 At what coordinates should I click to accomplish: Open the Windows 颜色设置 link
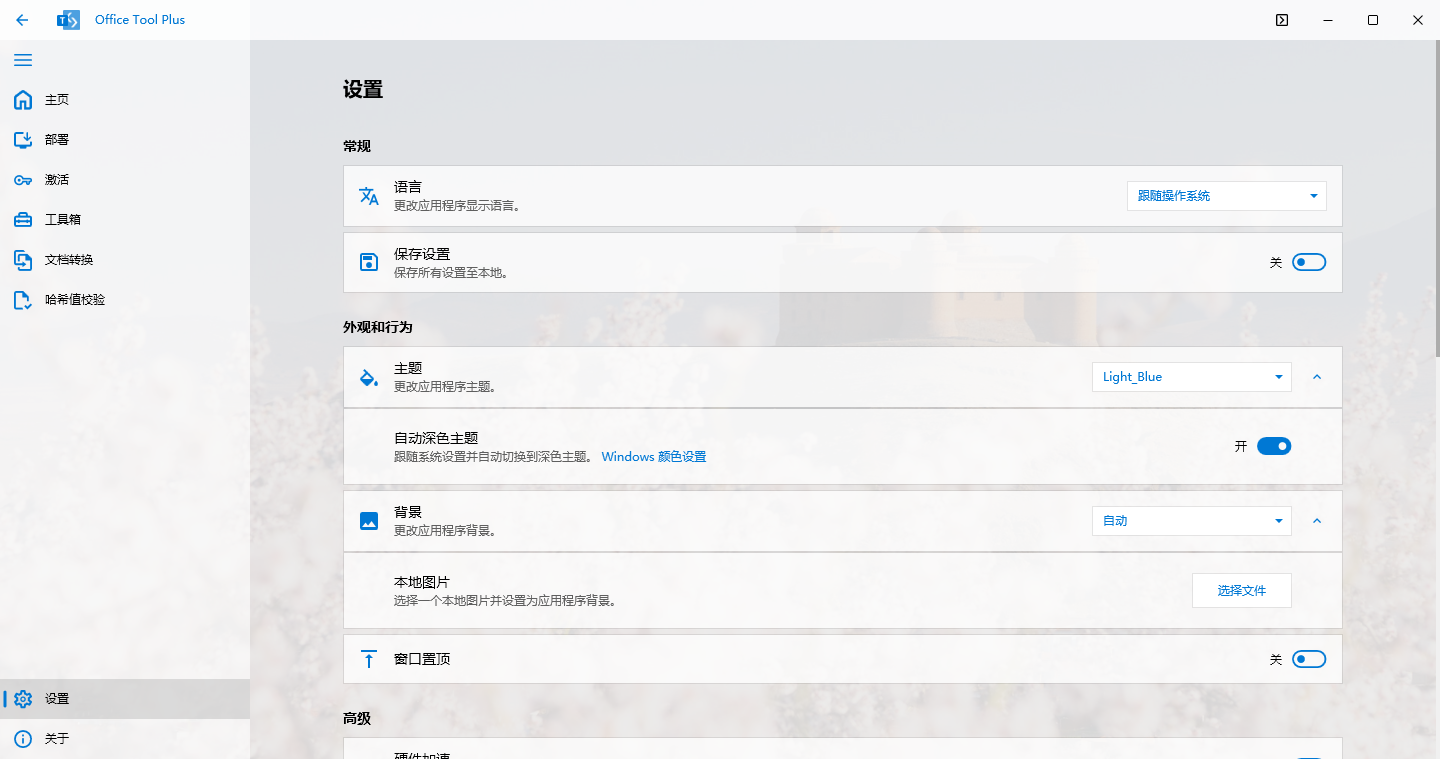point(653,457)
